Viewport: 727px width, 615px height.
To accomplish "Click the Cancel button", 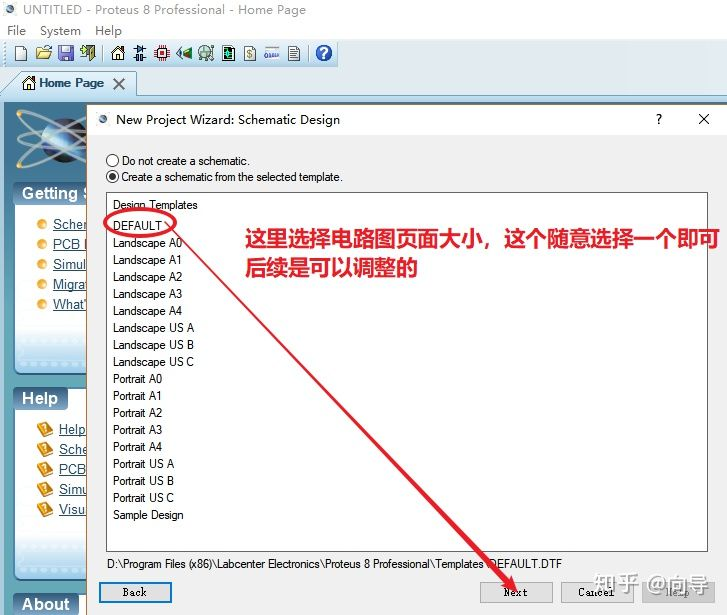I will (x=597, y=592).
